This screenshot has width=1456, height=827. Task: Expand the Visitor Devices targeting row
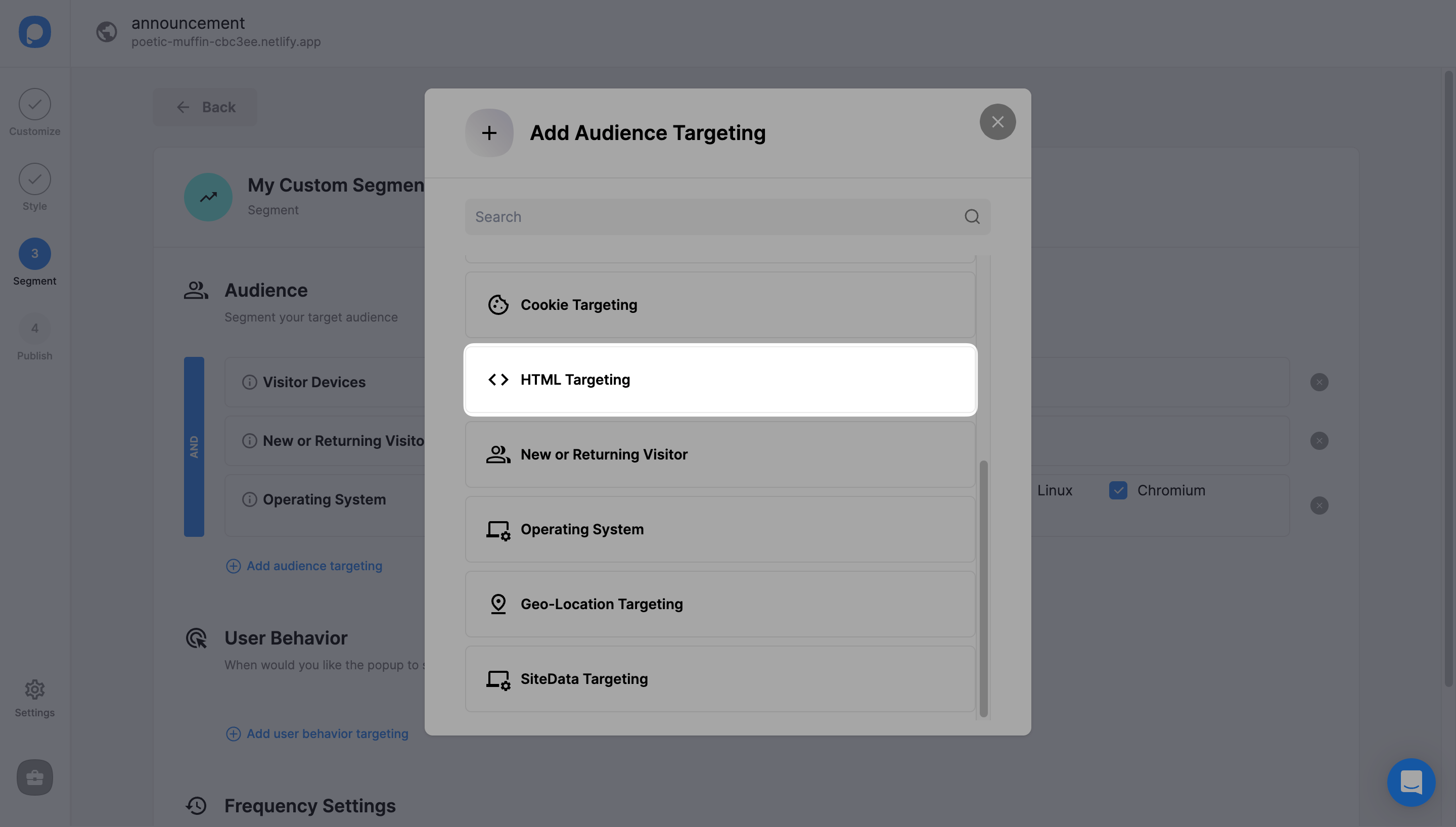tap(314, 381)
